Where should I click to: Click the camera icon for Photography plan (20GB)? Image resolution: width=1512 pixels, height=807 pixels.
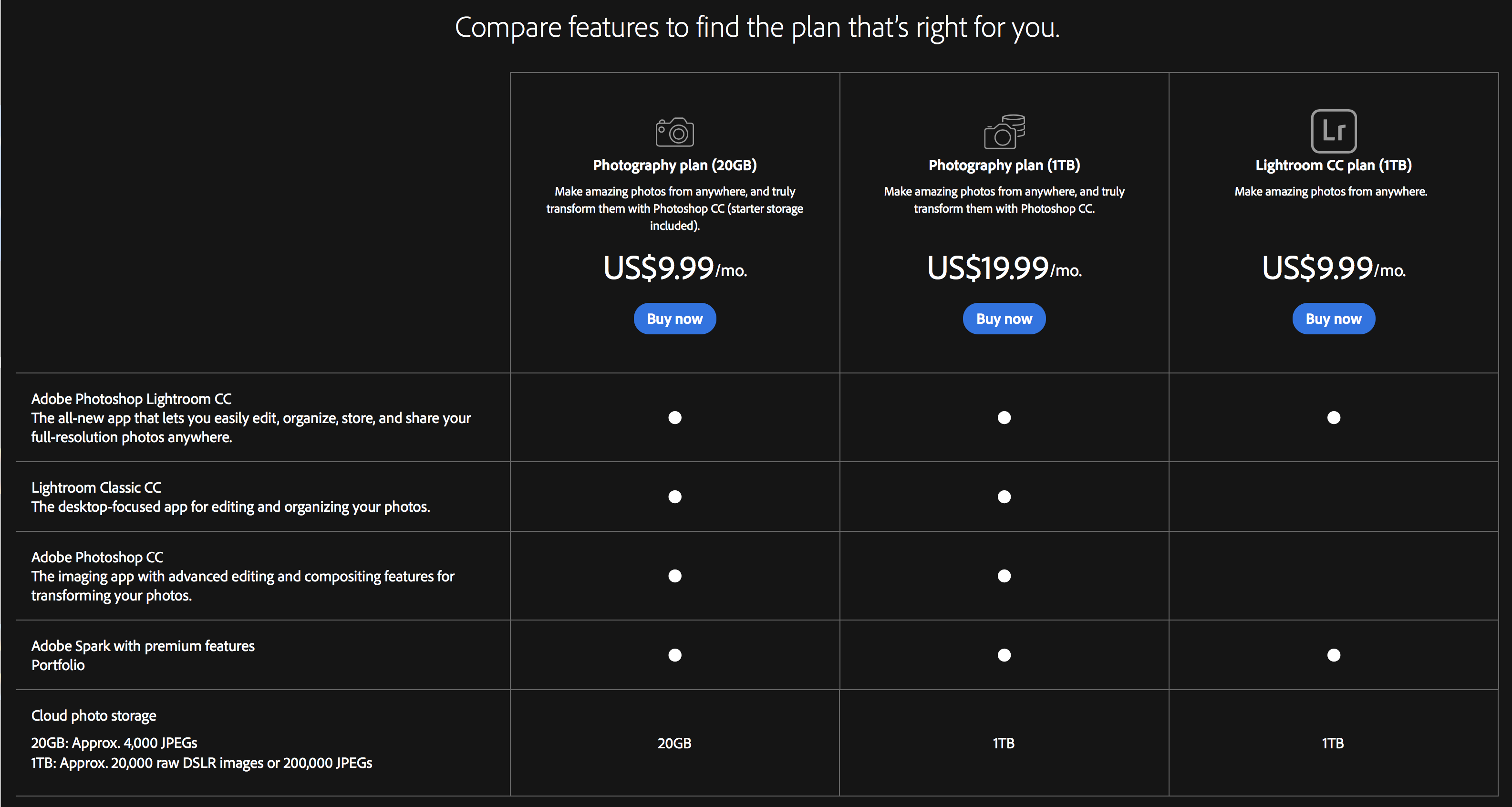(x=674, y=132)
